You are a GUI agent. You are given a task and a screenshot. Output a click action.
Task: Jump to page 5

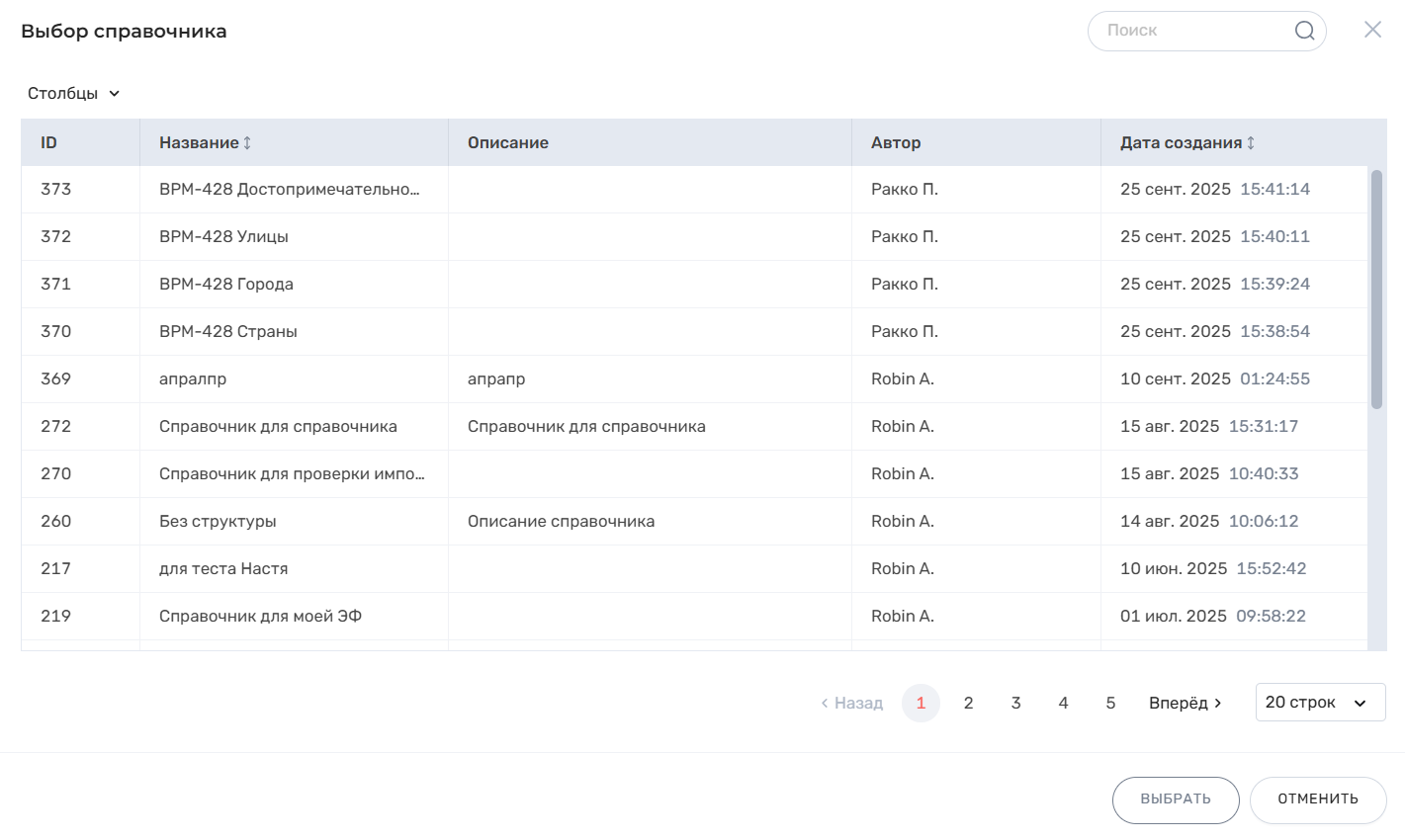1110,703
